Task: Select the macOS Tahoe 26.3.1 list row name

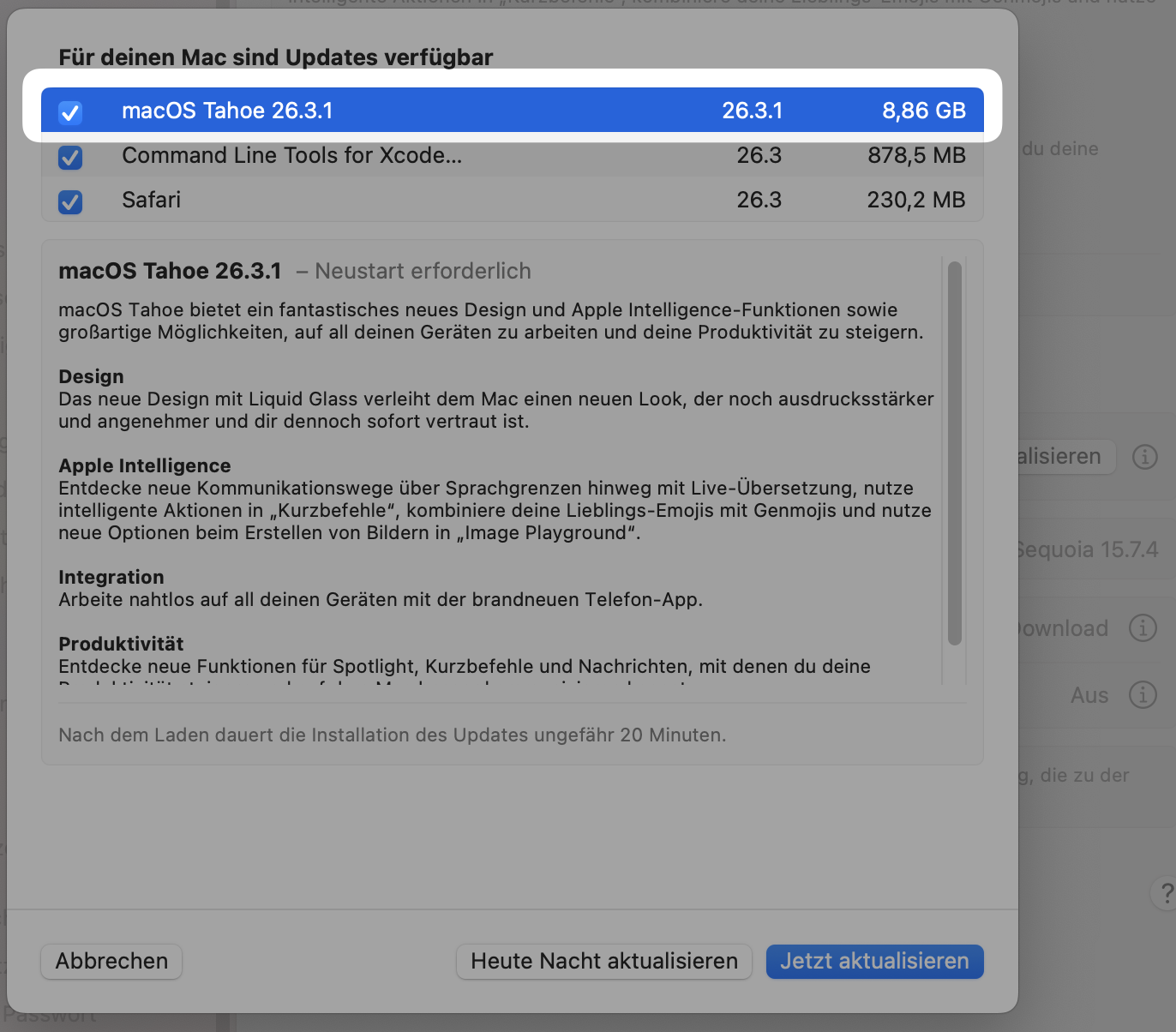Action: tap(227, 111)
